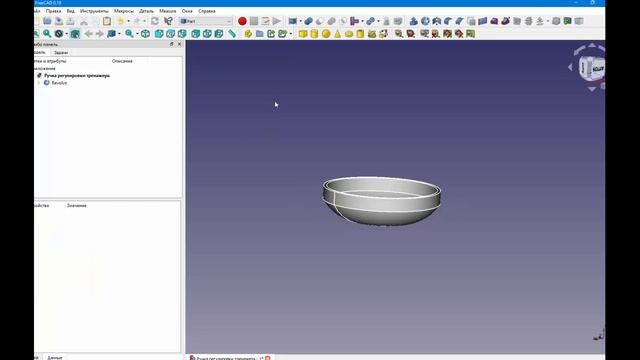Viewport: 640px width, 360px height.
Task: Click the What's This help cursor icon
Action: click(168, 21)
